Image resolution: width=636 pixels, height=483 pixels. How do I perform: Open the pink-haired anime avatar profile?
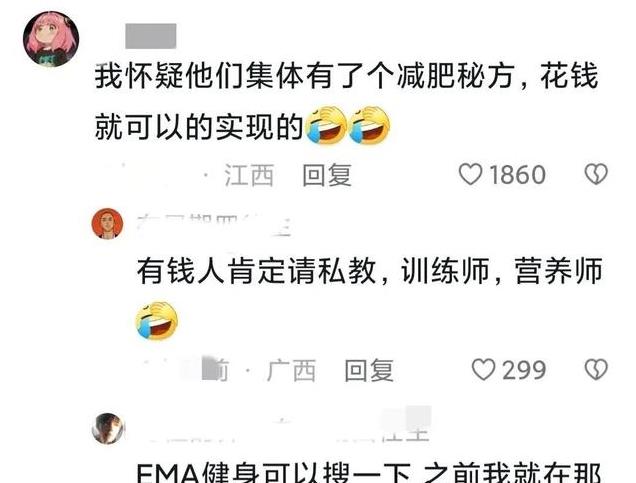click(51, 39)
